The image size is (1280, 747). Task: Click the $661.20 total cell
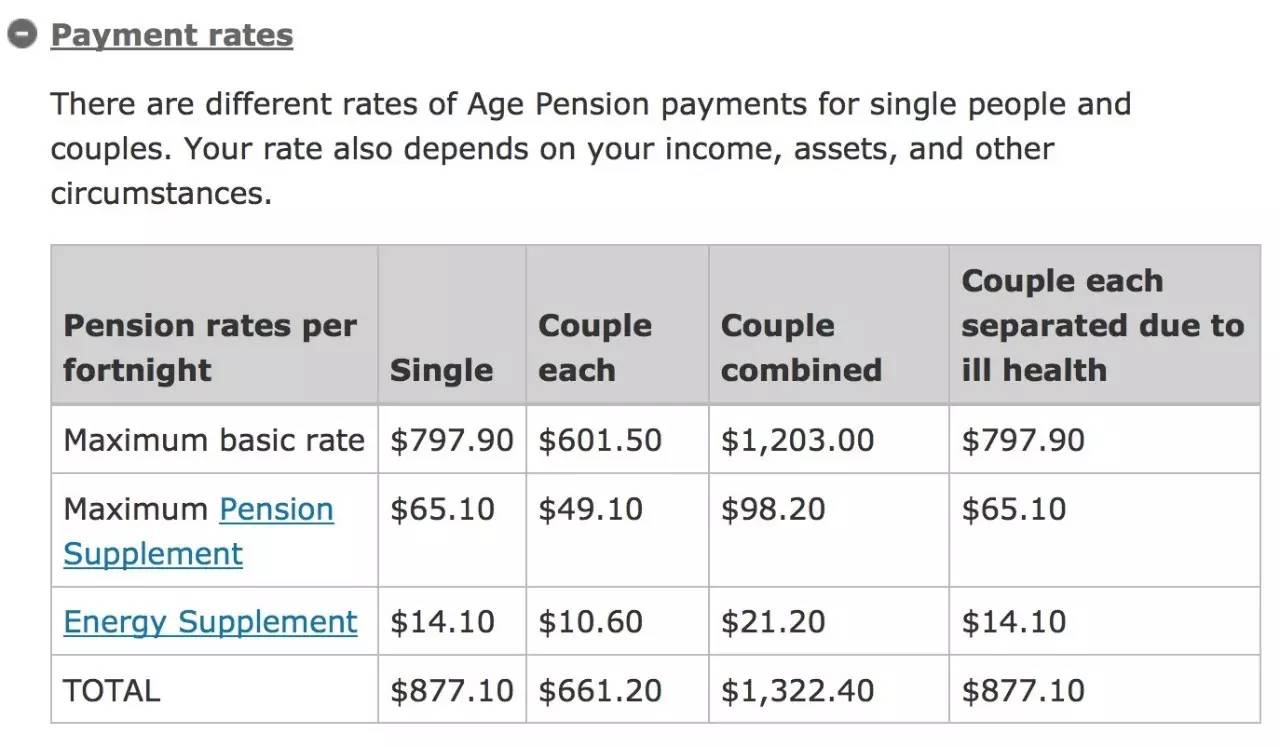[600, 691]
